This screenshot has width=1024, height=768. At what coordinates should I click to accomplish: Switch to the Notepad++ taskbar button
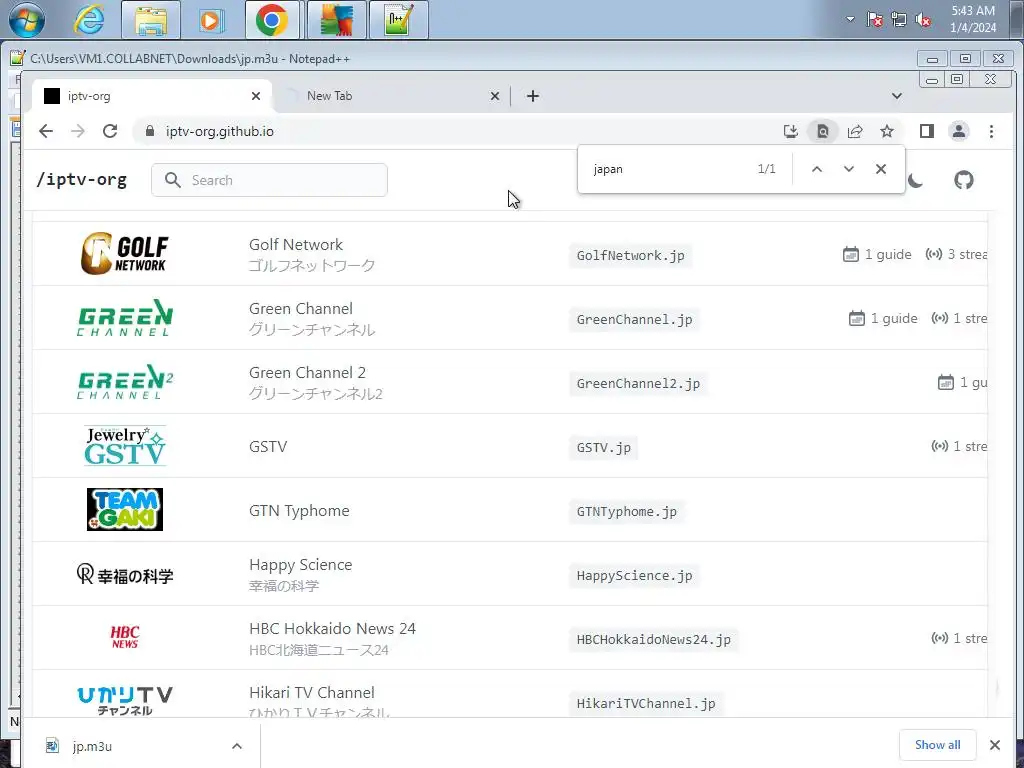tap(398, 20)
